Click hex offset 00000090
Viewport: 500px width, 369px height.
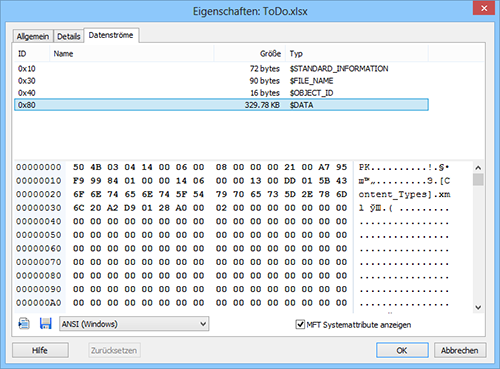(39, 289)
